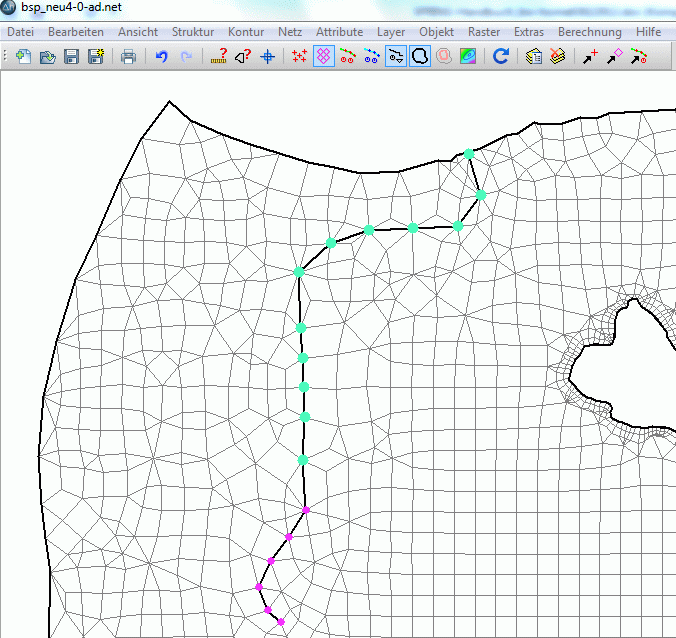Image resolution: width=676 pixels, height=638 pixels.
Task: Toggle red node crosses display icon
Action: [300, 56]
